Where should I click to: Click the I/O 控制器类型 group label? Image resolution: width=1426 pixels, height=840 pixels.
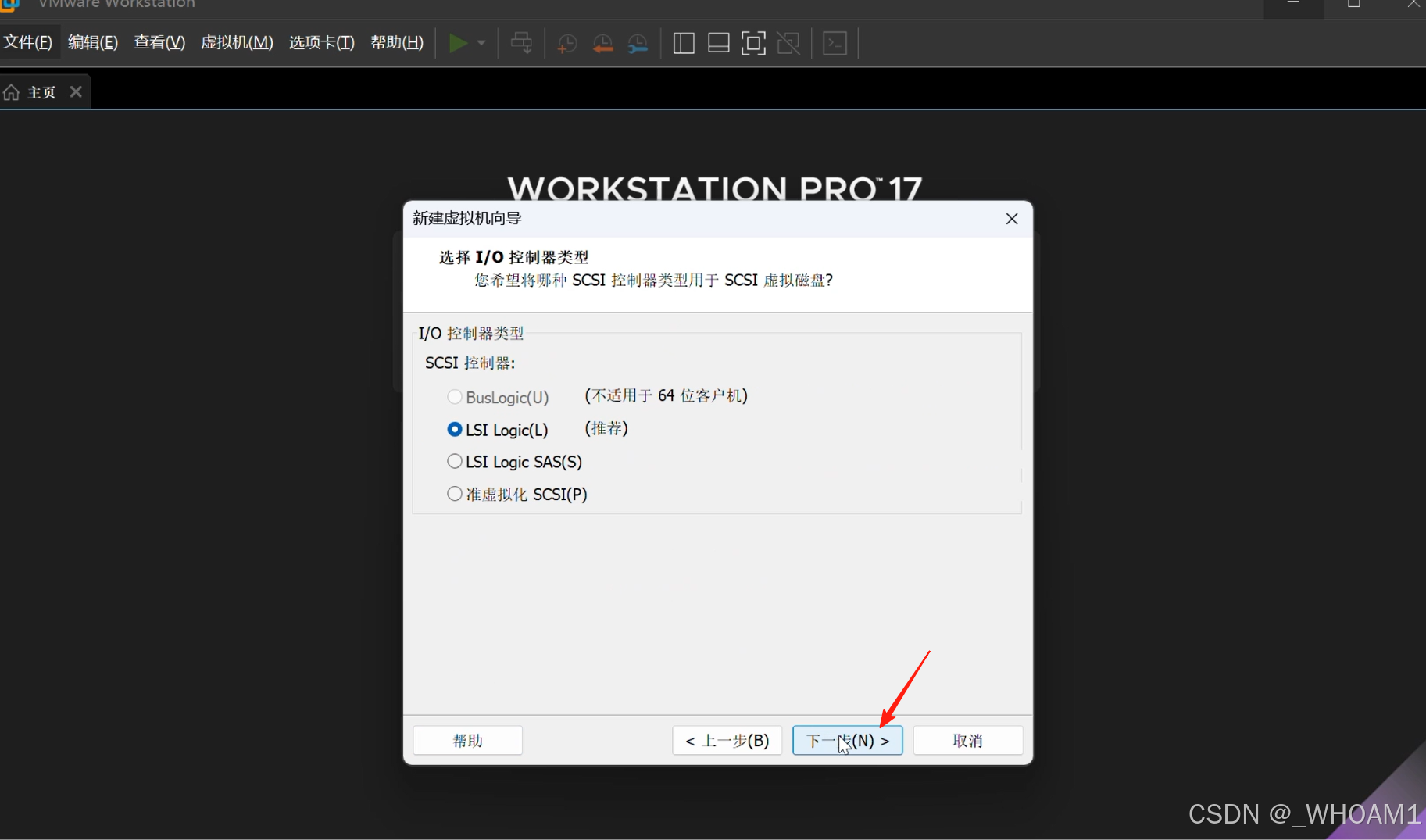click(471, 334)
